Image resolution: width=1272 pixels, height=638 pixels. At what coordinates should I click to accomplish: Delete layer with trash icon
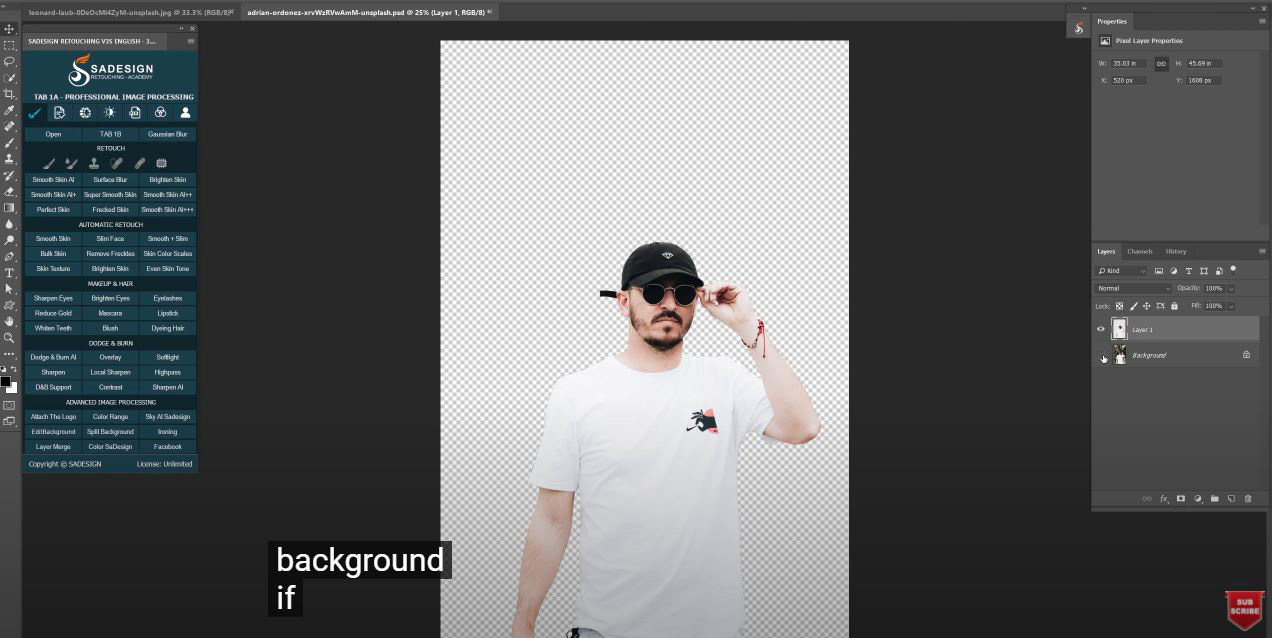tap(1248, 498)
